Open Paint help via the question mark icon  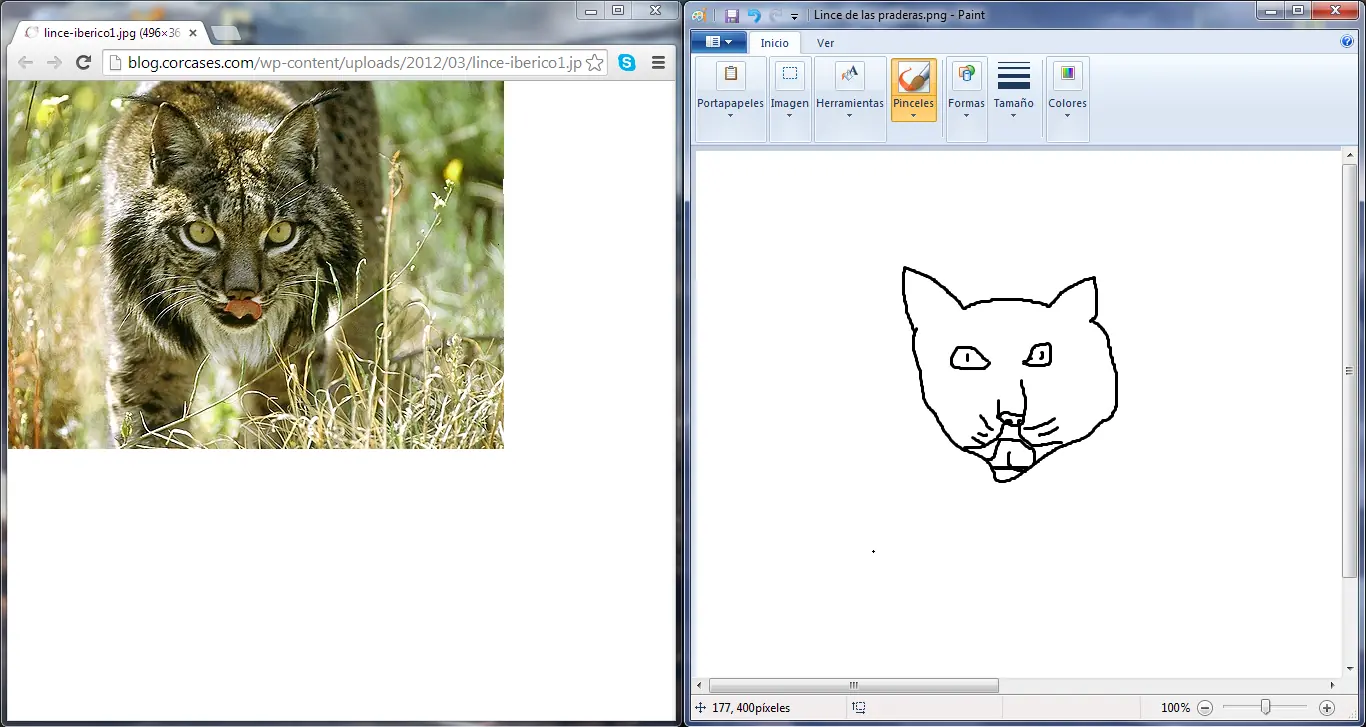[x=1346, y=42]
